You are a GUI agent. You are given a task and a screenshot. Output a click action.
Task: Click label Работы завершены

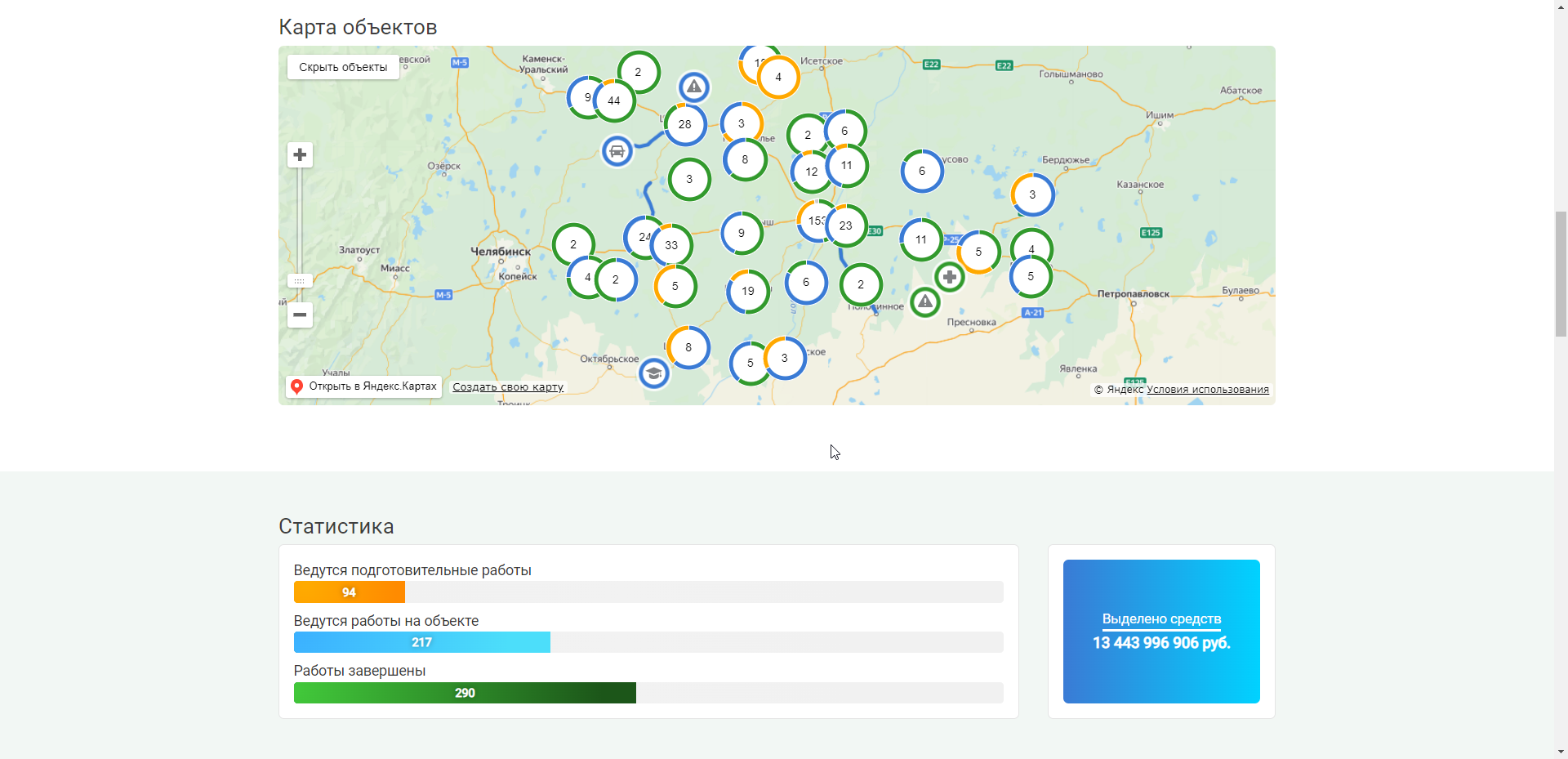[x=359, y=671]
